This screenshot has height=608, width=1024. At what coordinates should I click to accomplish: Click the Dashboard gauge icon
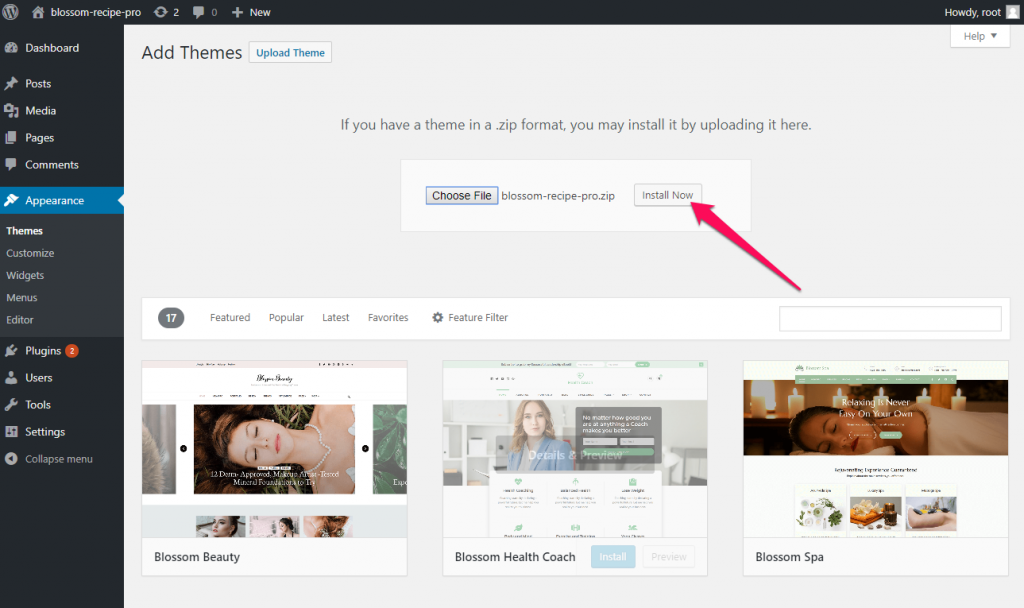point(11,48)
